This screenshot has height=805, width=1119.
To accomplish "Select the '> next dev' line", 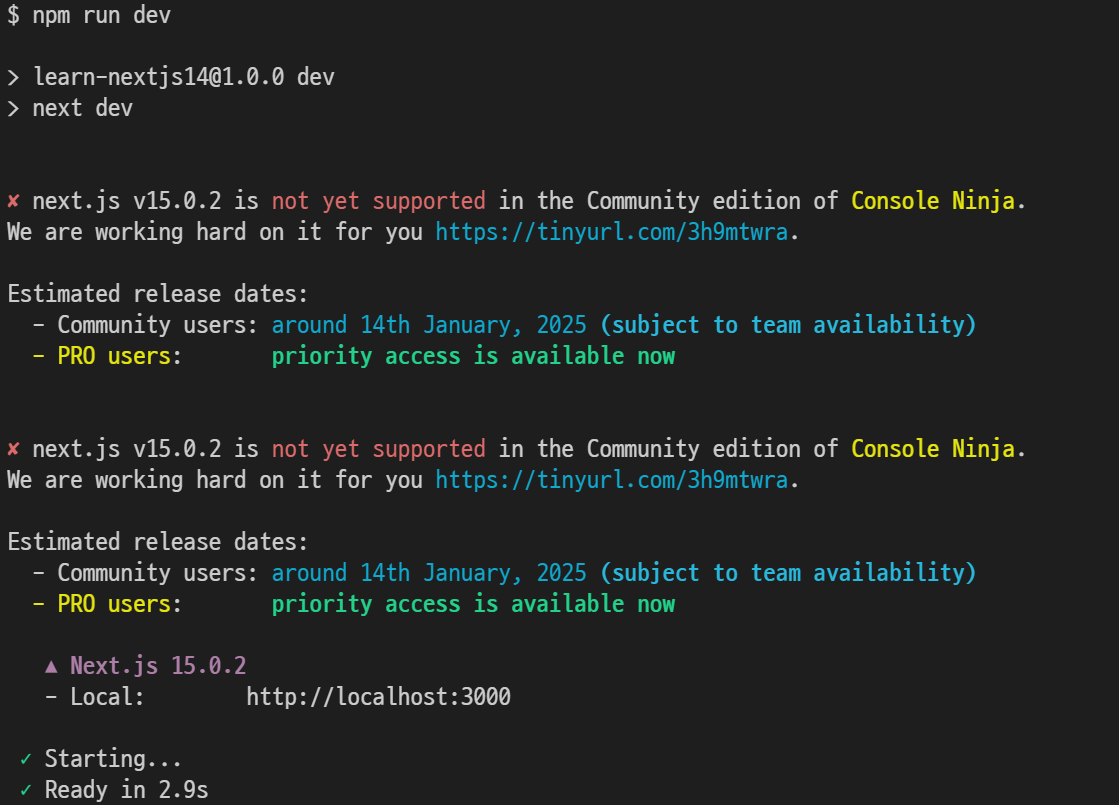I will [x=70, y=108].
